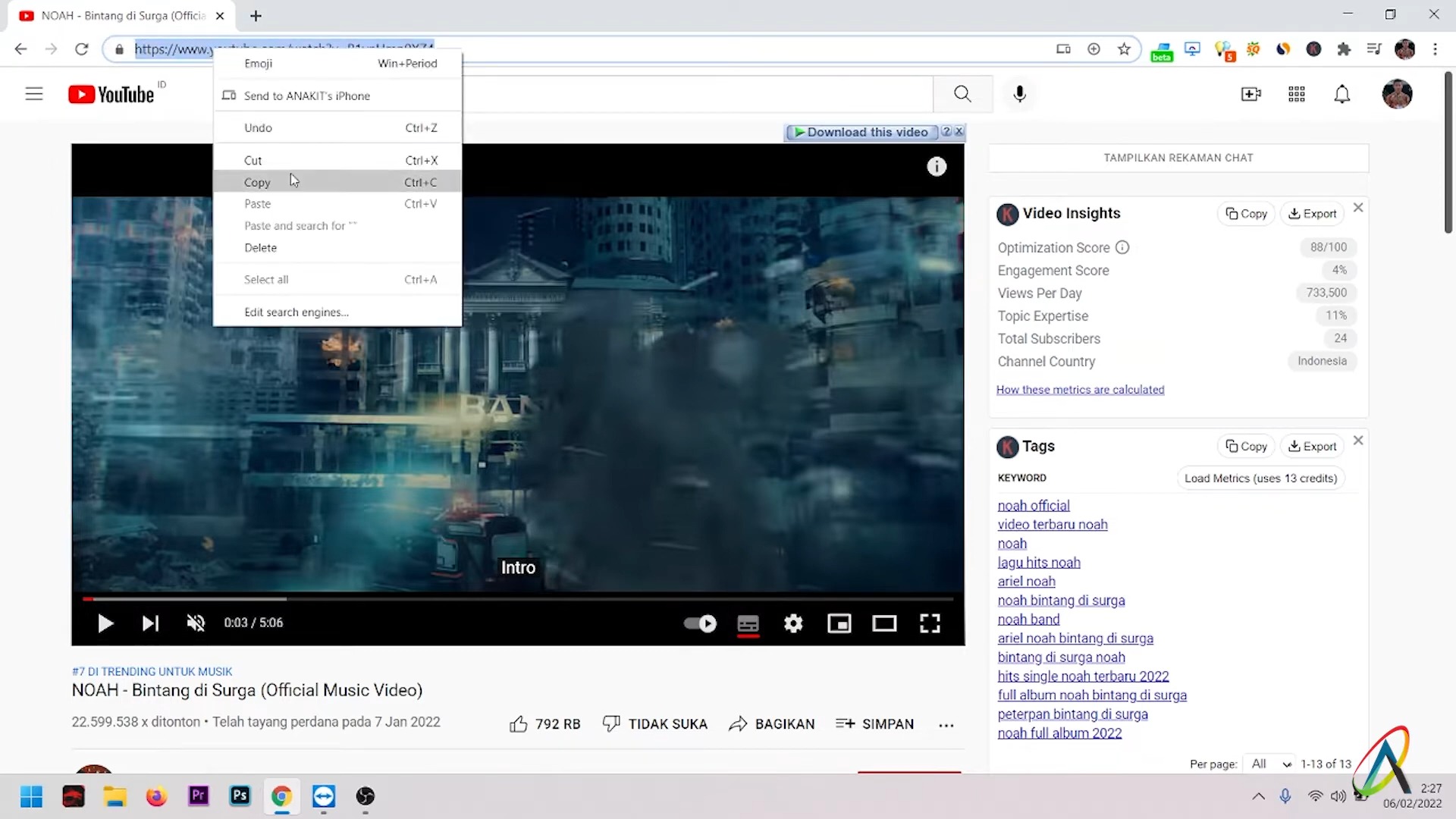The image size is (1456, 819).
Task: Open How these metrics are calculated link
Action: pos(1080,390)
